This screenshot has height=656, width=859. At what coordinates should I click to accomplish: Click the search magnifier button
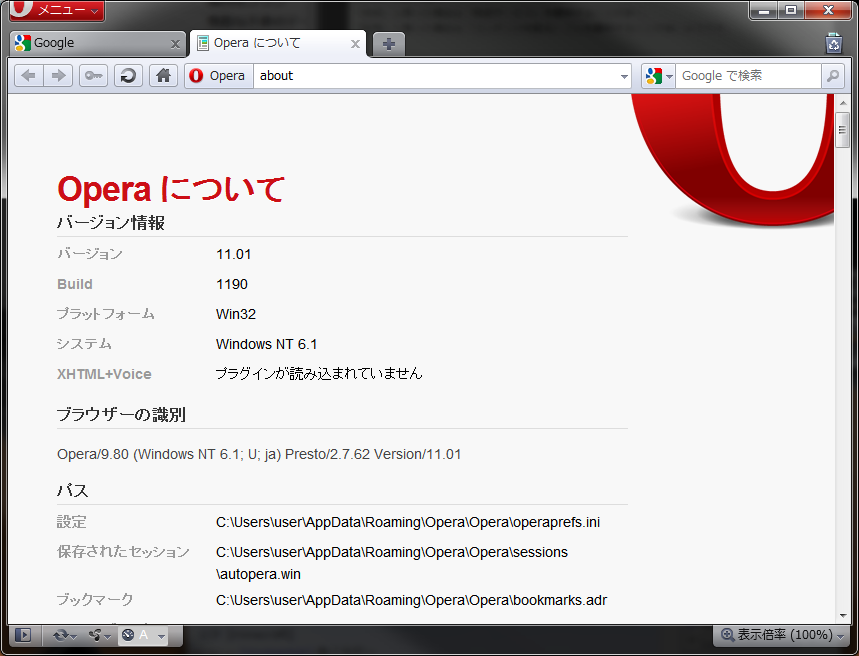[833, 76]
